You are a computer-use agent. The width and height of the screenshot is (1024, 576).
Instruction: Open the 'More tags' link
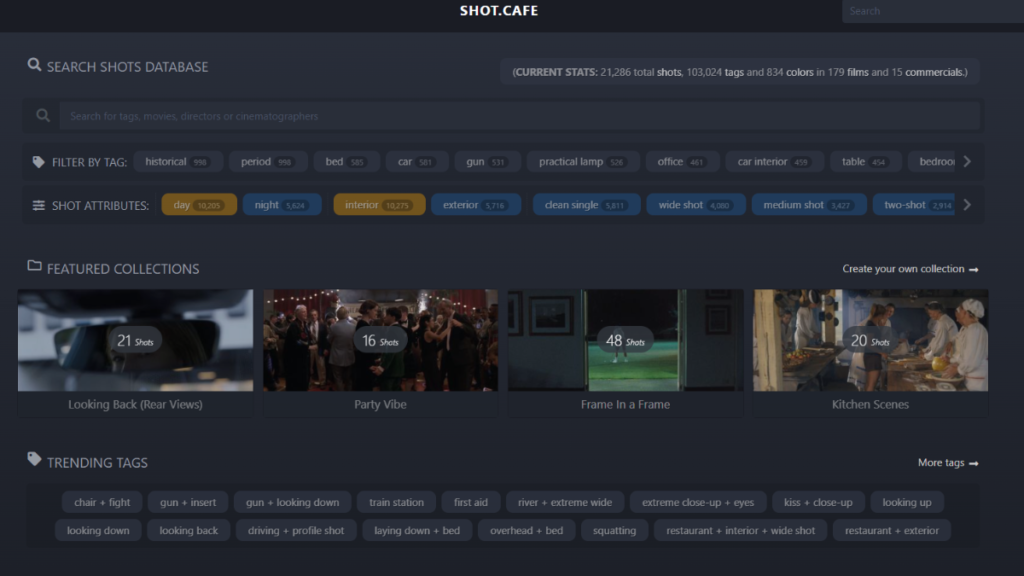947,463
